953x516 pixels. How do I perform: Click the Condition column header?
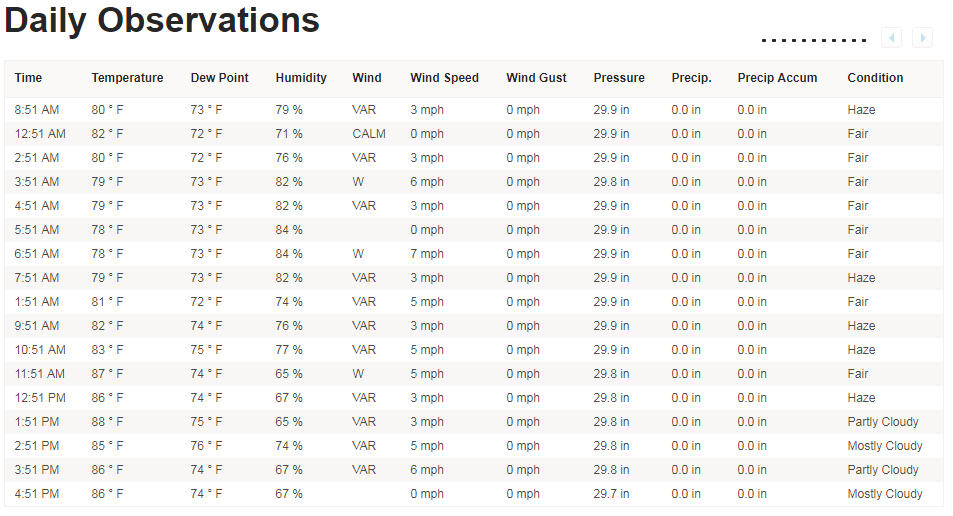point(875,78)
